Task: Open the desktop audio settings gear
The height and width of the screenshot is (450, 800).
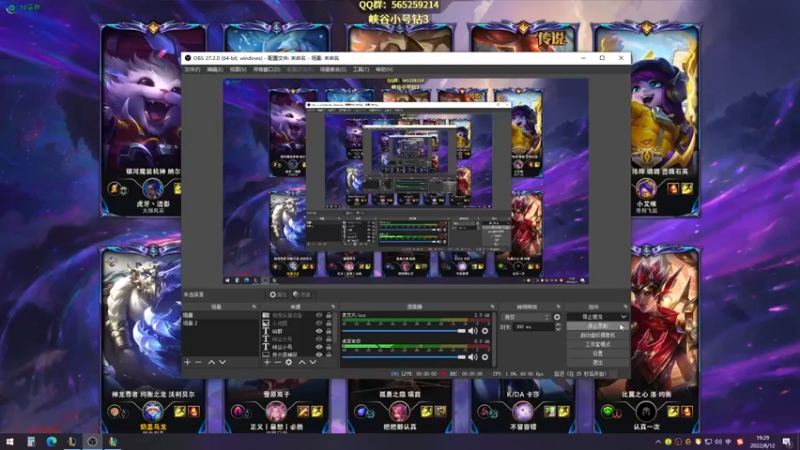Action: point(485,357)
